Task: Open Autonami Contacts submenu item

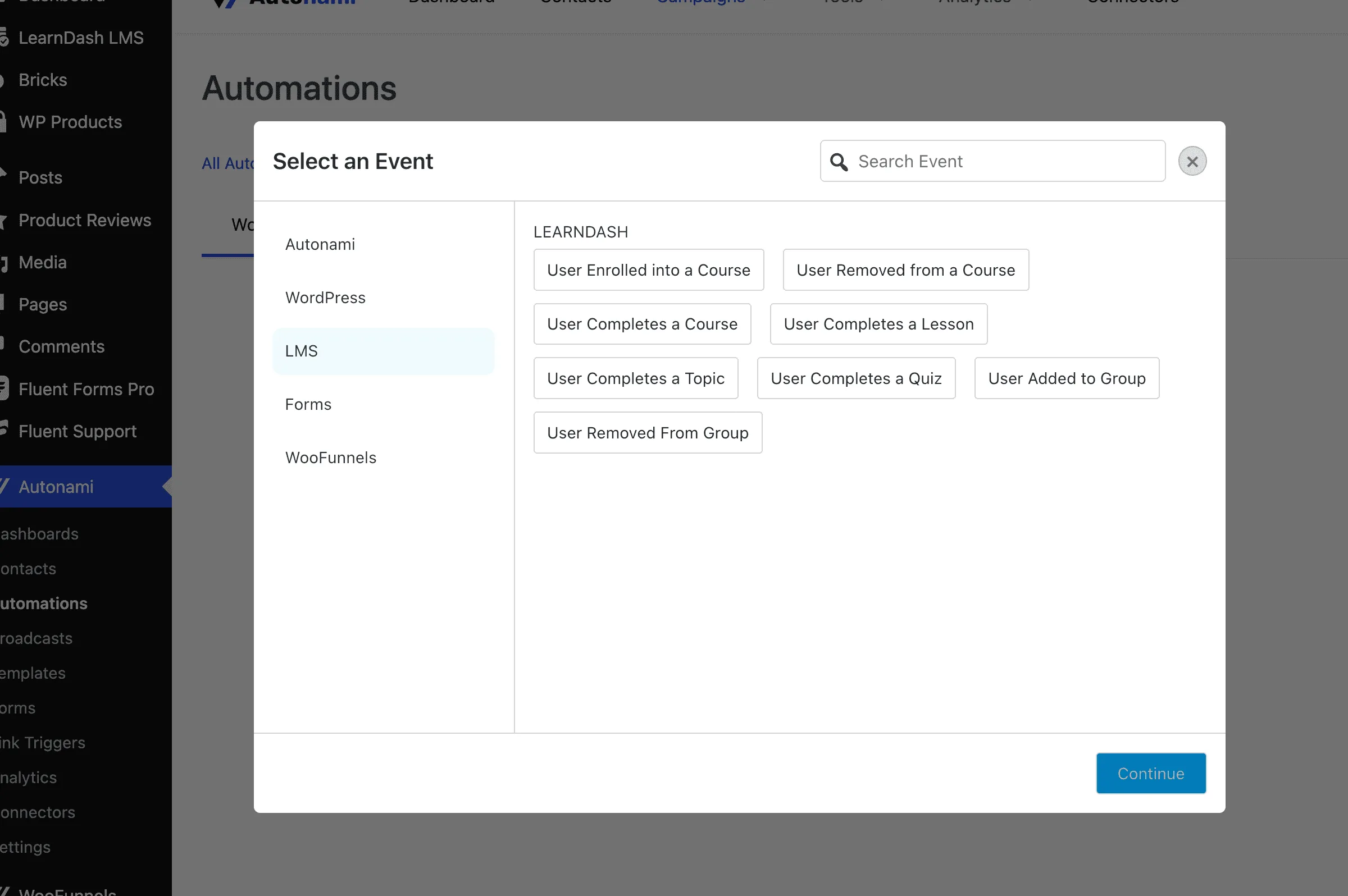Action: coord(28,569)
